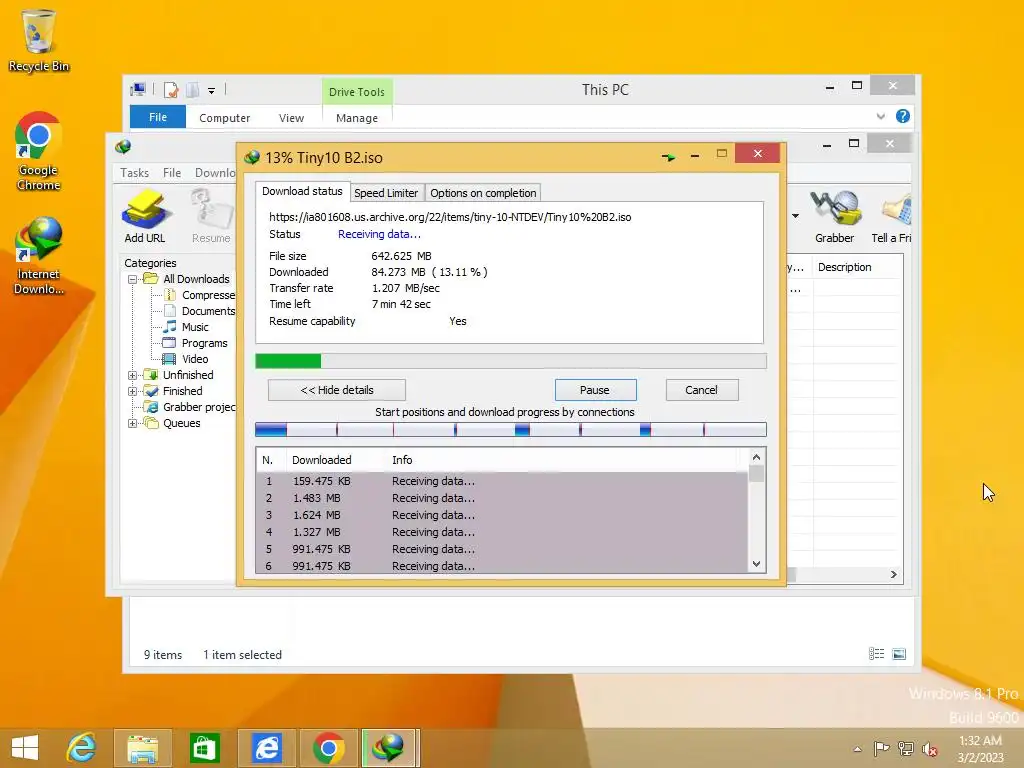Collapse the All Downloads tree node
This screenshot has height=768, width=1024.
133,279
